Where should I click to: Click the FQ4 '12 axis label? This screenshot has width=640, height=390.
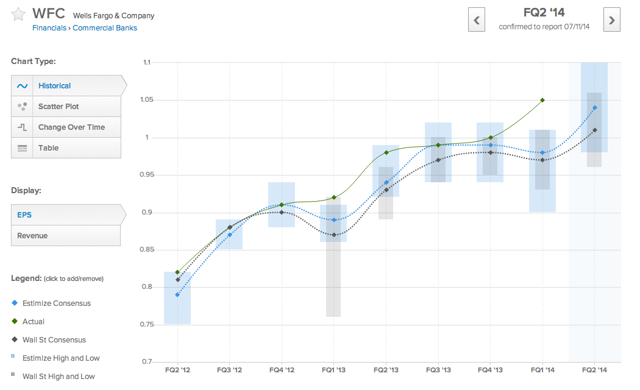pyautogui.click(x=282, y=370)
